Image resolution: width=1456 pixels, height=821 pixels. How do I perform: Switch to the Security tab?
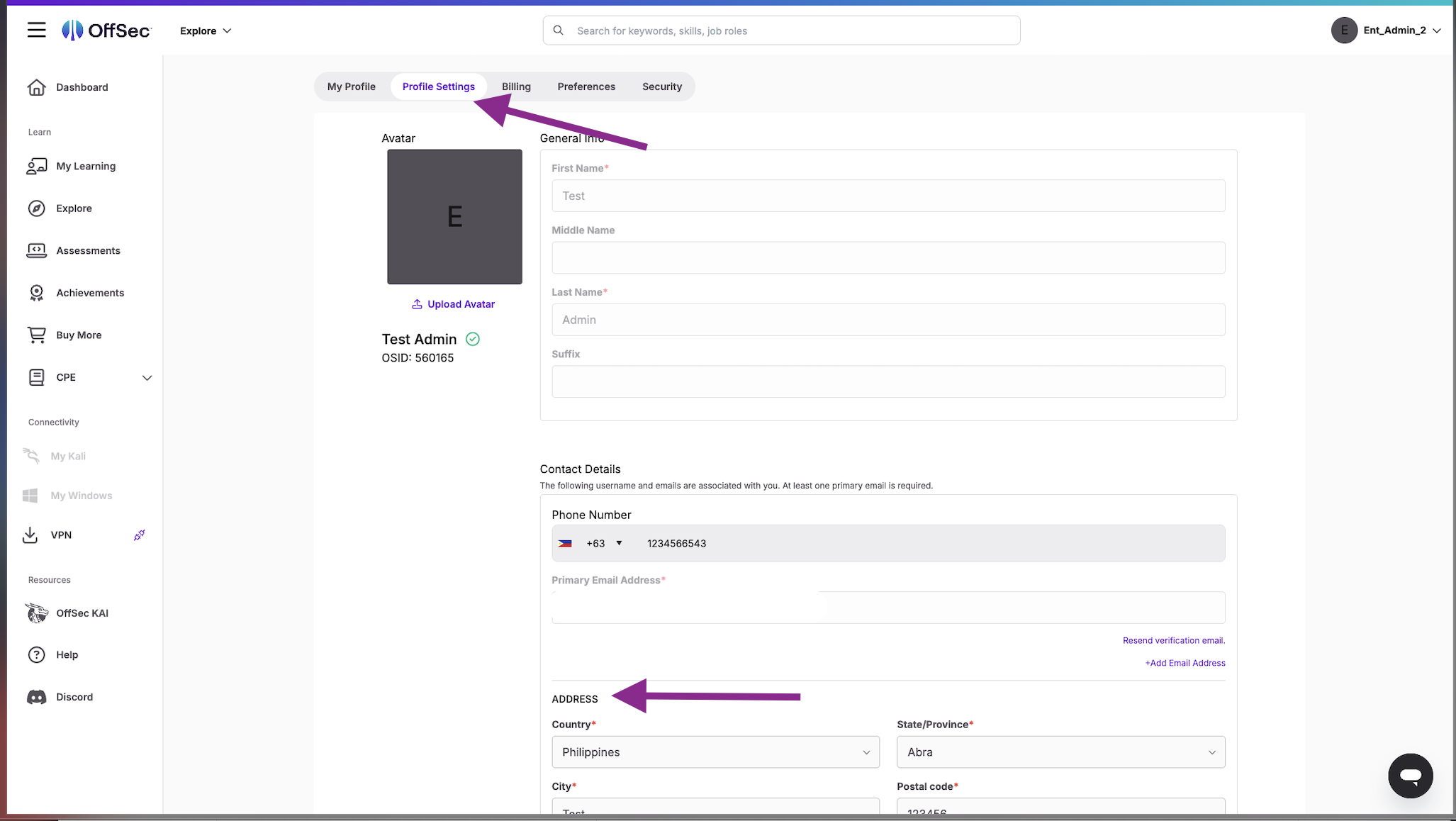click(661, 86)
